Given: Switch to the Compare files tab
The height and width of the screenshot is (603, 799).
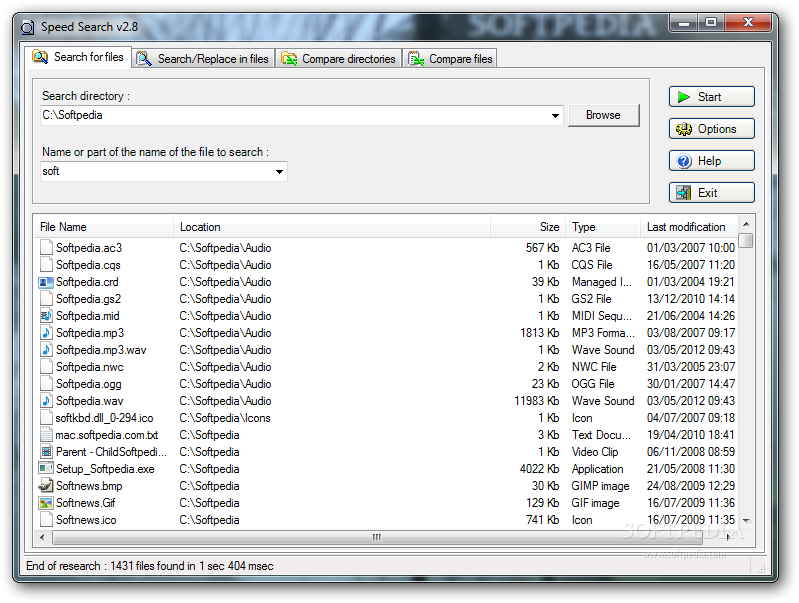Looking at the screenshot, I should pyautogui.click(x=450, y=59).
